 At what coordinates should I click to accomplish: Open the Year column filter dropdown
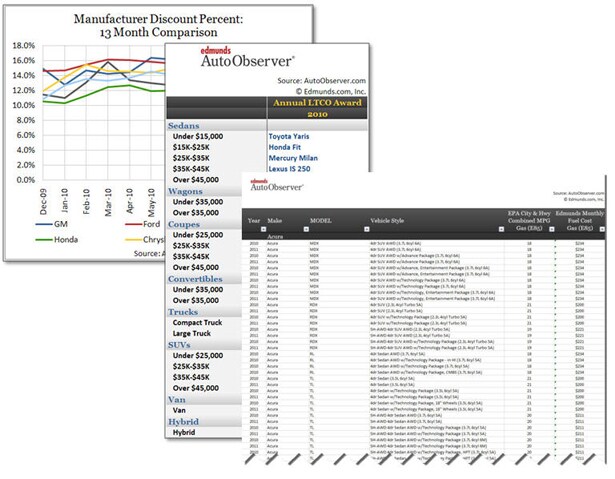click(263, 229)
